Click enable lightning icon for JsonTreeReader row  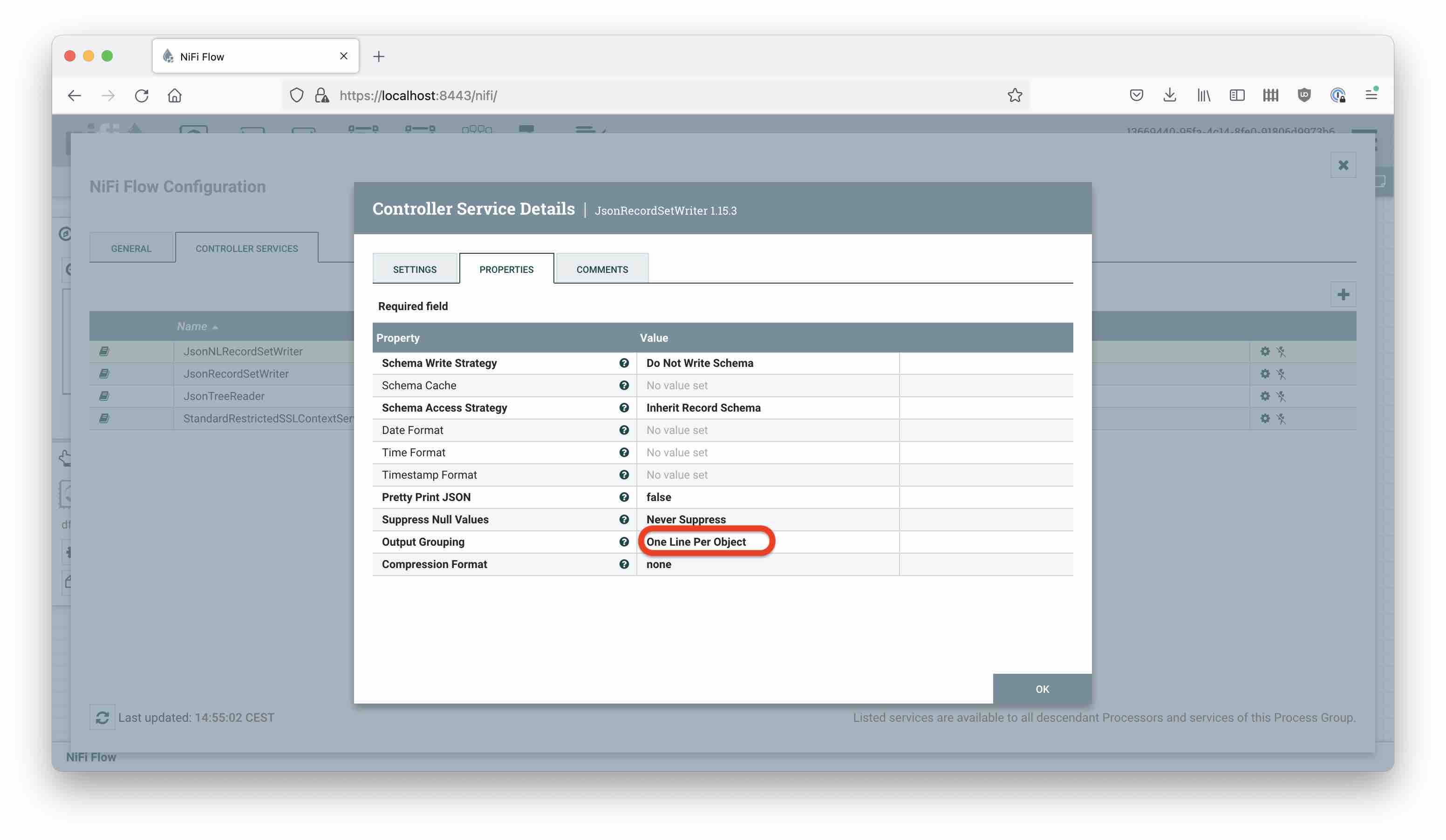(x=1281, y=396)
